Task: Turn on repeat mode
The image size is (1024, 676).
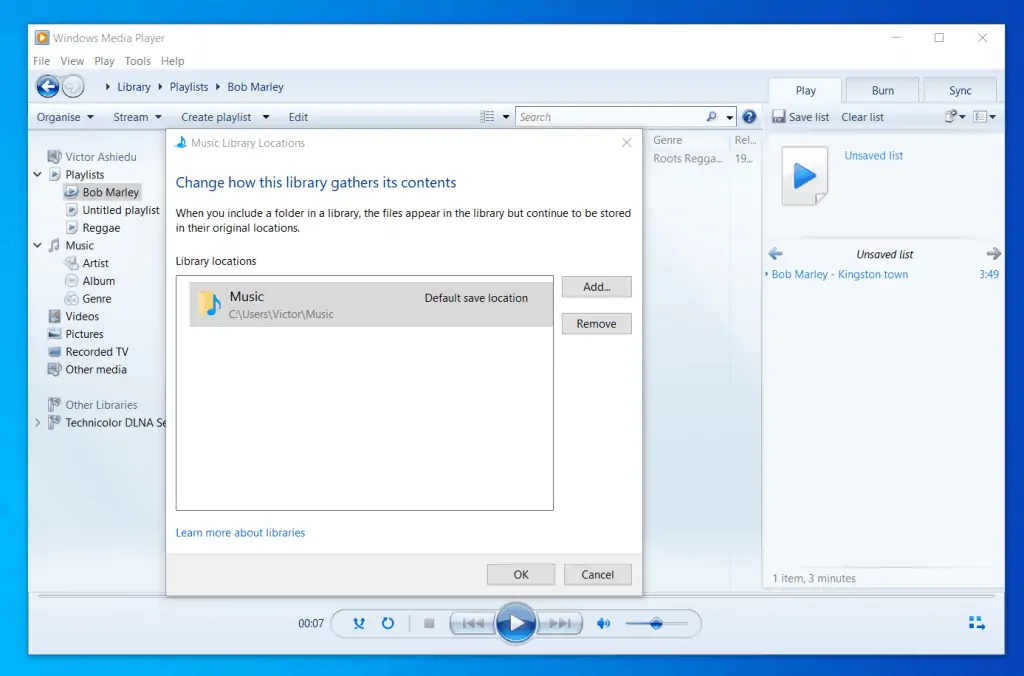Action: (389, 623)
